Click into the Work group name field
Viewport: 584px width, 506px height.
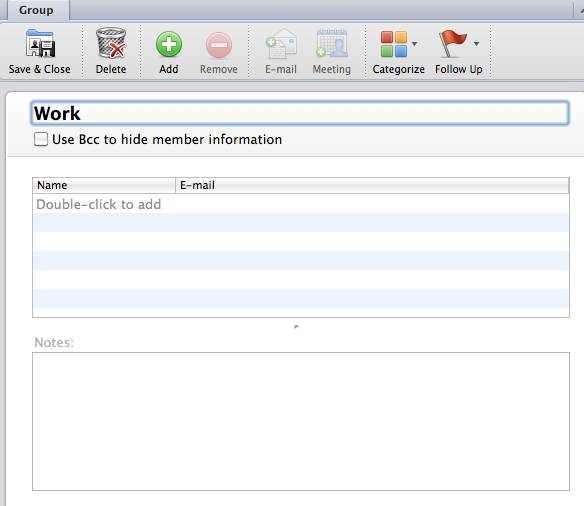300,113
